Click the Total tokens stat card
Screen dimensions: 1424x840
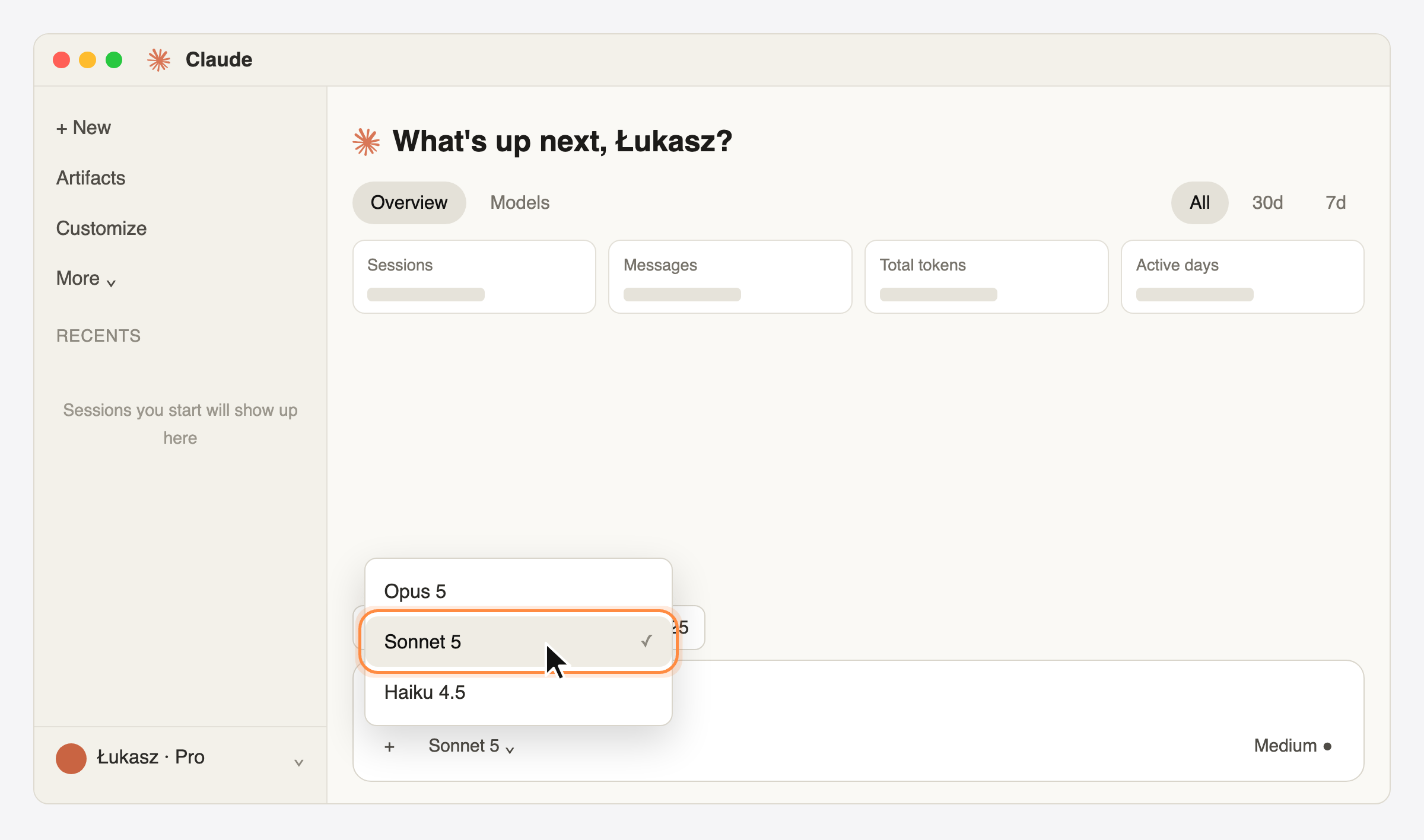click(x=987, y=277)
